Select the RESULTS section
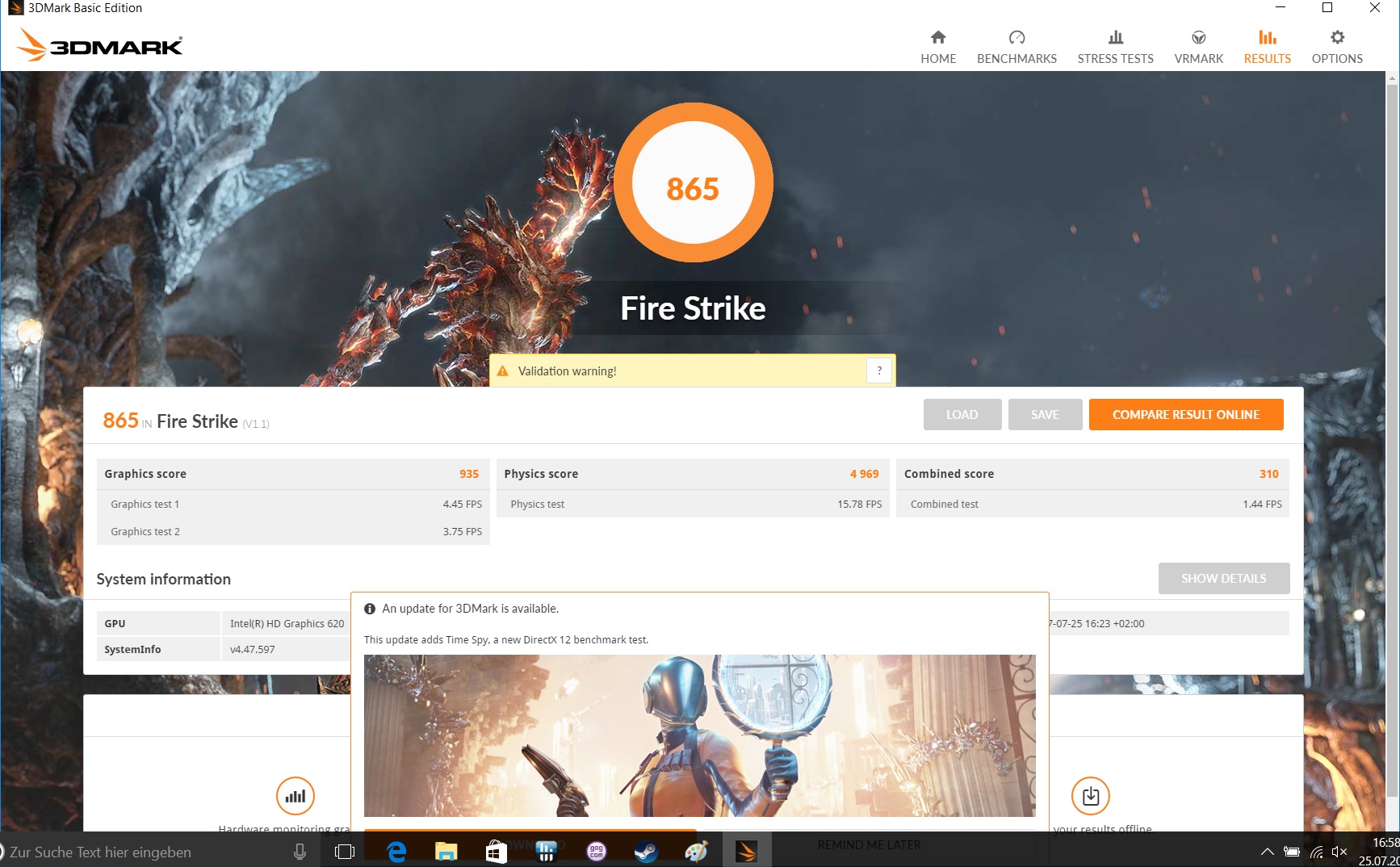This screenshot has height=867, width=1400. (1267, 47)
